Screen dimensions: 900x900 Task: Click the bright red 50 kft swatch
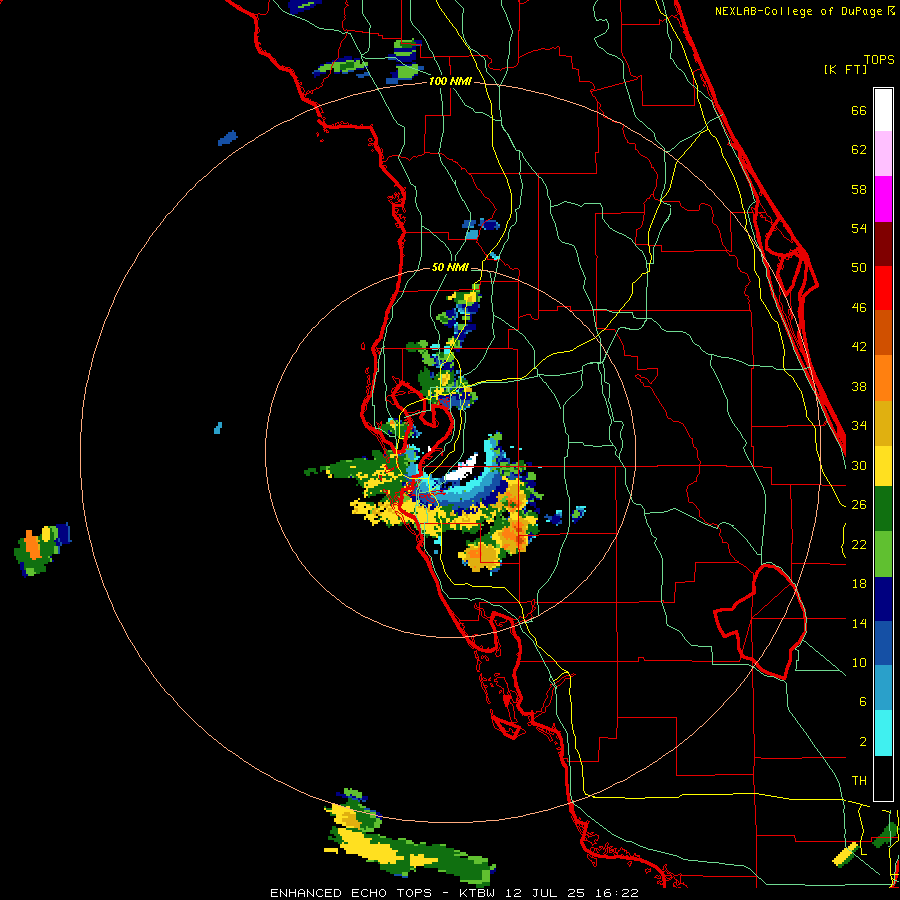coord(883,288)
